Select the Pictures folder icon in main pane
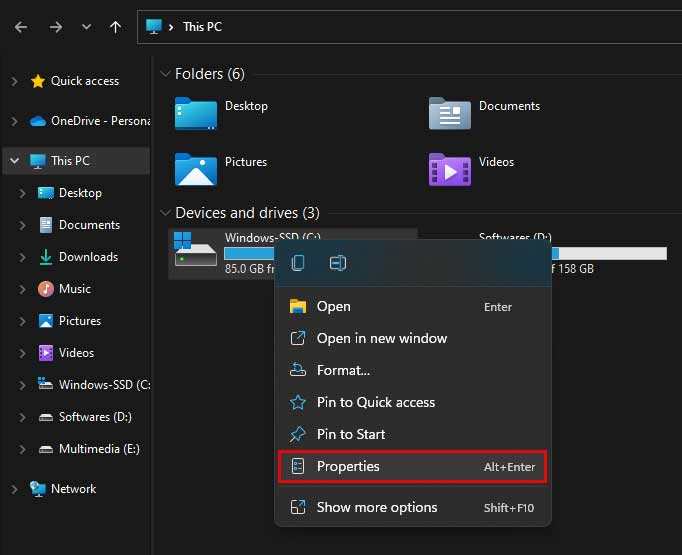This screenshot has height=555, width=682. pyautogui.click(x=196, y=170)
